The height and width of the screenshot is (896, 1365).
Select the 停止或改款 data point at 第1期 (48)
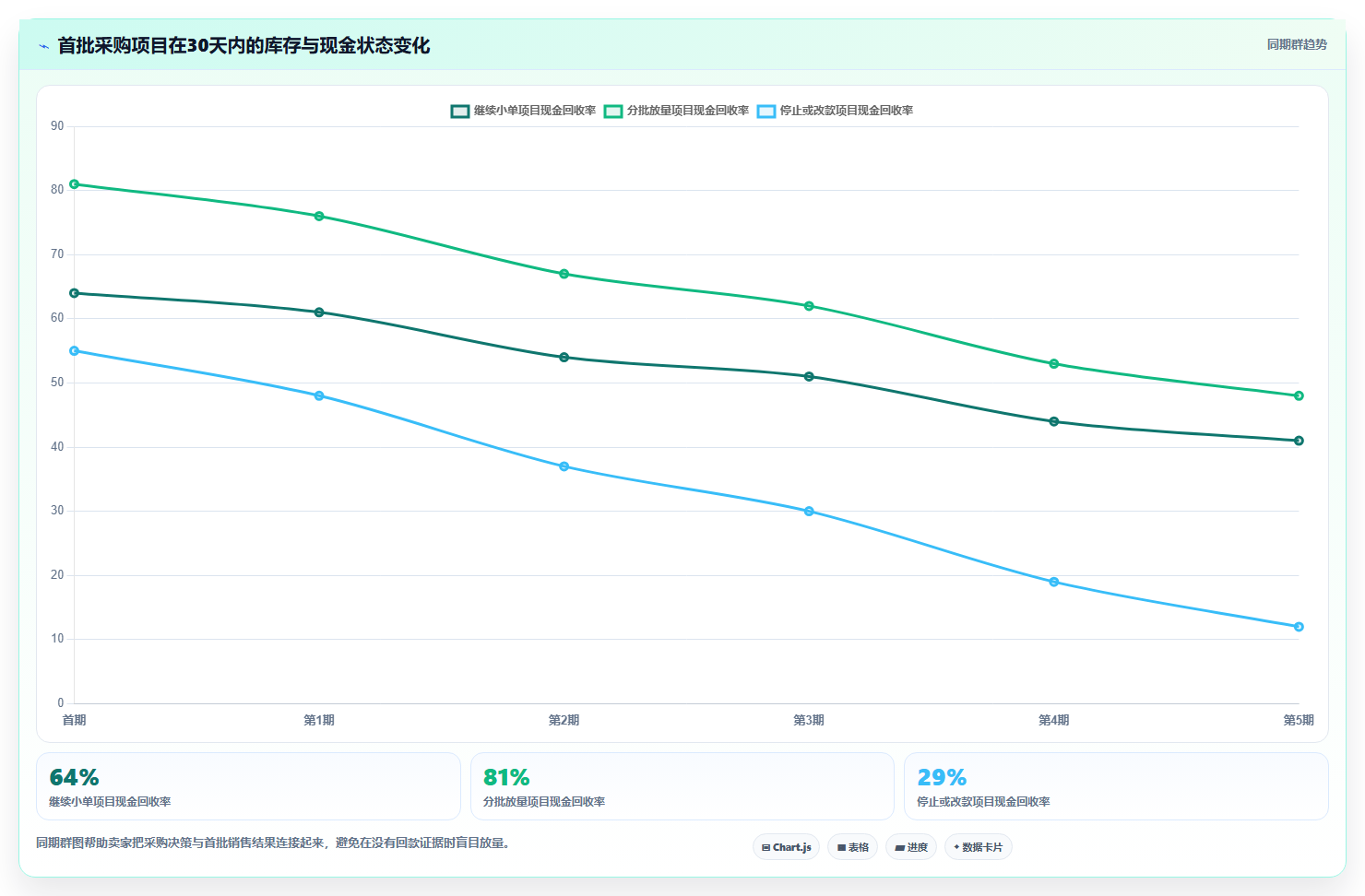(319, 395)
